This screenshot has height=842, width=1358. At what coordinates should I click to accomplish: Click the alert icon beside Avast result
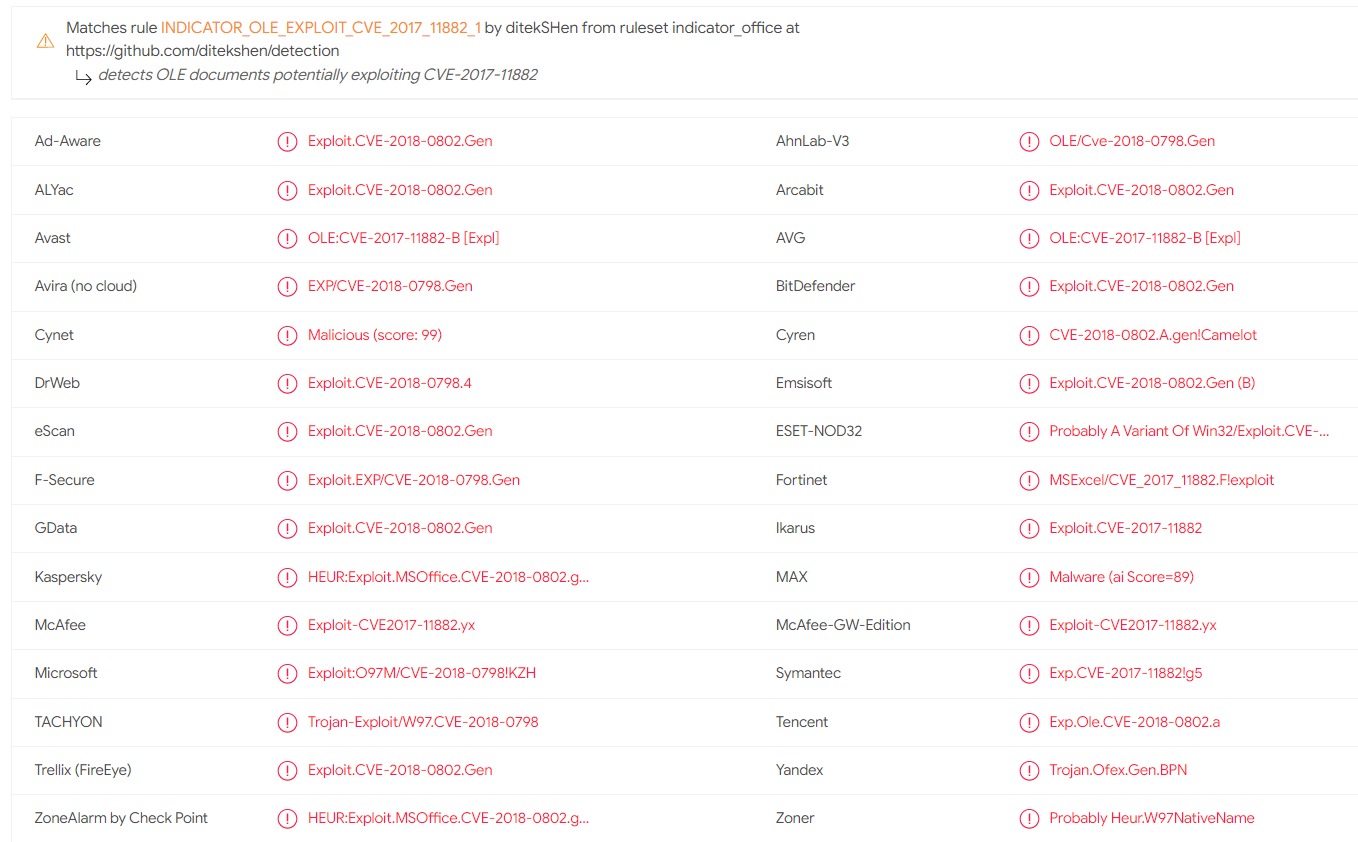(287, 239)
